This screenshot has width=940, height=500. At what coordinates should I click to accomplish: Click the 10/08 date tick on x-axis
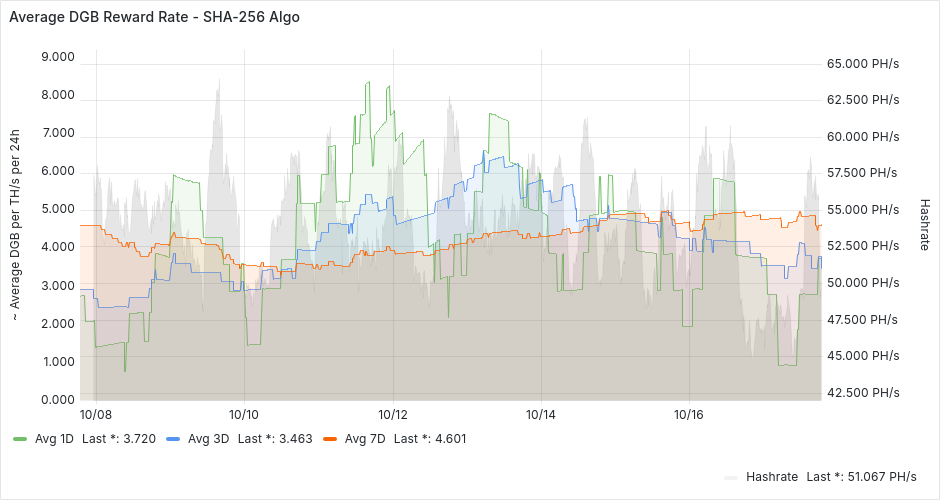(95, 413)
